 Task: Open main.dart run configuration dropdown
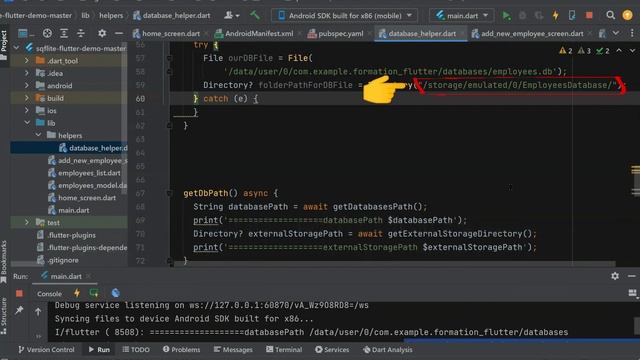461,16
